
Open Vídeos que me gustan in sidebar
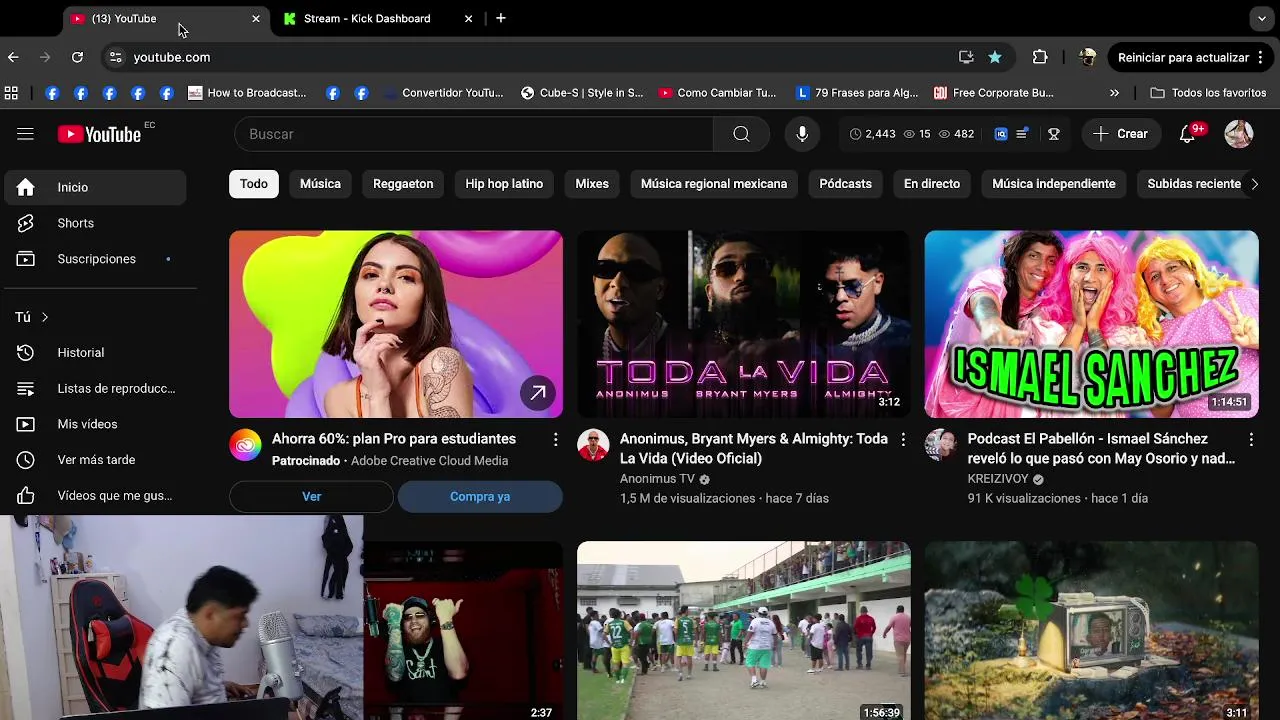point(95,496)
